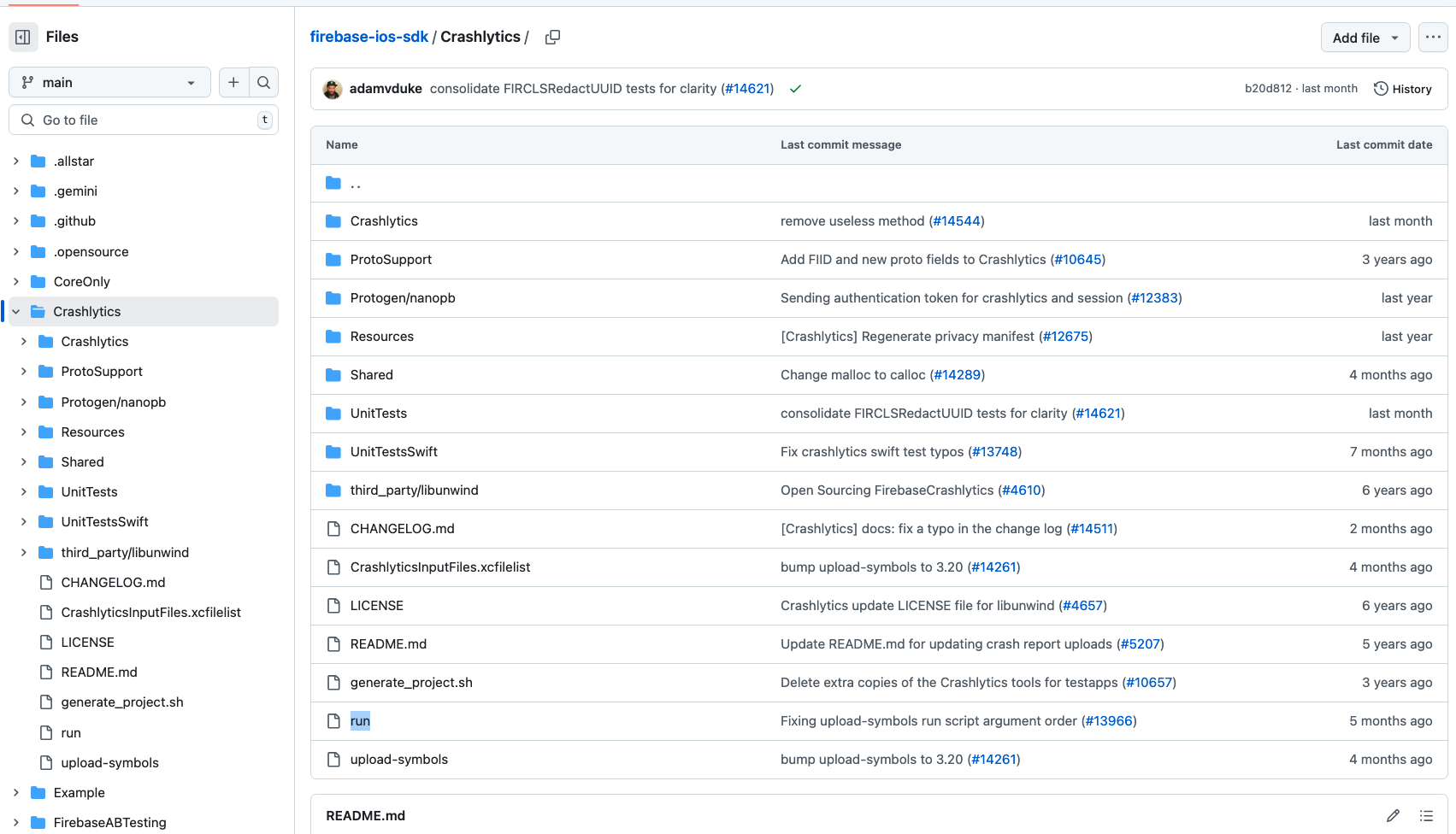1456x834 pixels.
Task: Click third_party/libunwind folder icon in table
Action: pos(333,490)
